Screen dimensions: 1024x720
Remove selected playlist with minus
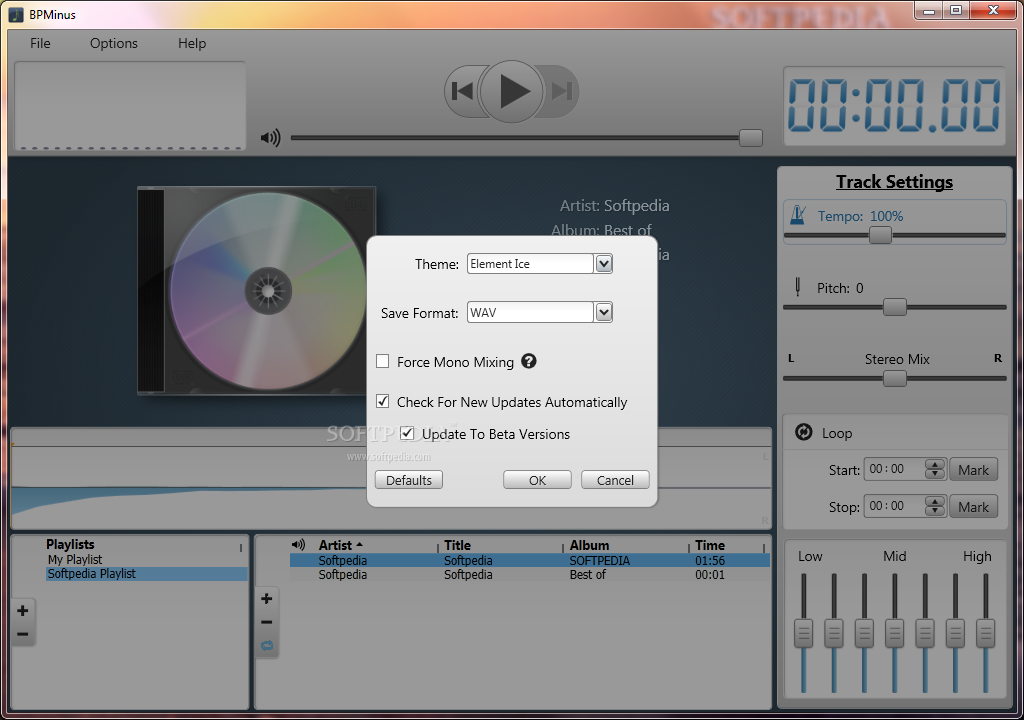coord(23,634)
